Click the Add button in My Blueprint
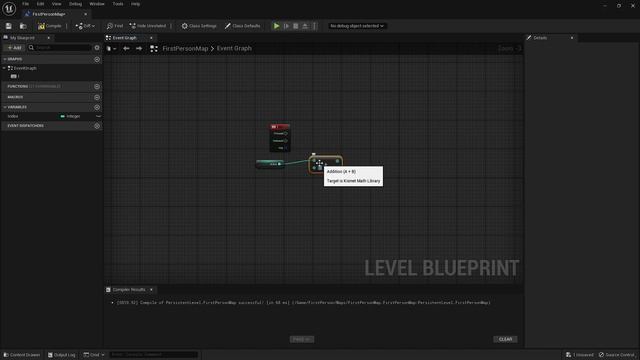The height and width of the screenshot is (360, 640). point(14,48)
